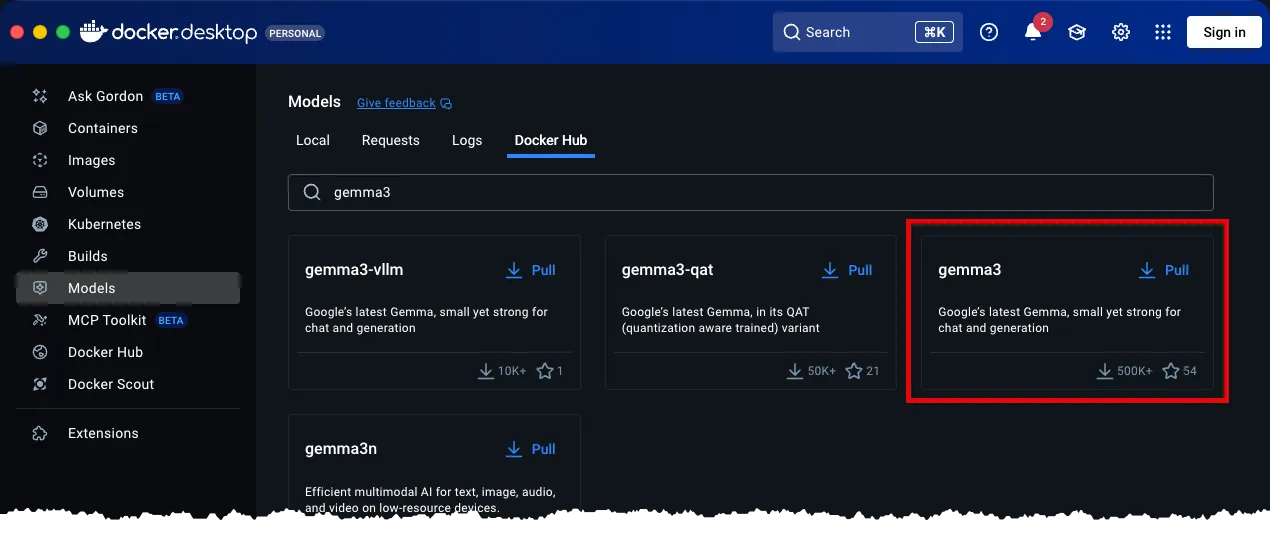Click the PERSONAL plan badge
The image size is (1270, 544).
[295, 32]
